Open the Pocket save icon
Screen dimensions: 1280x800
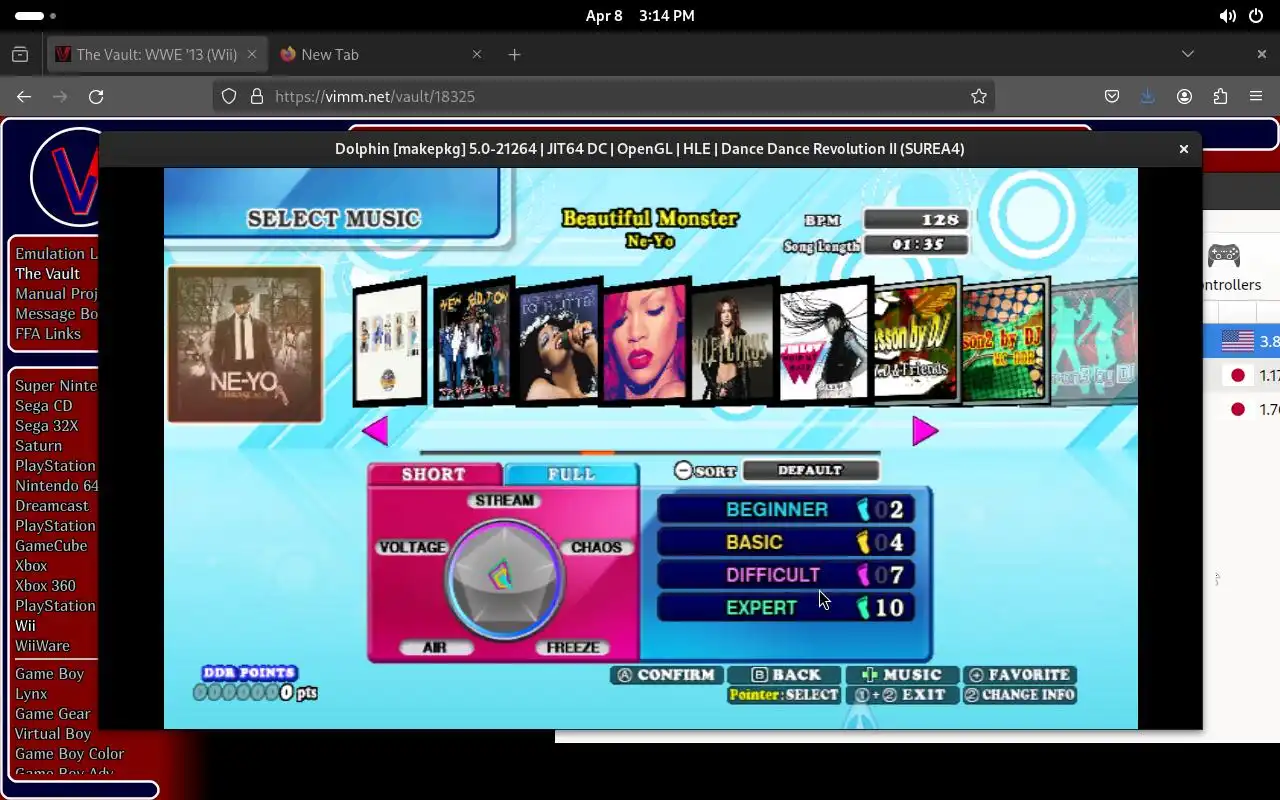[x=1112, y=96]
